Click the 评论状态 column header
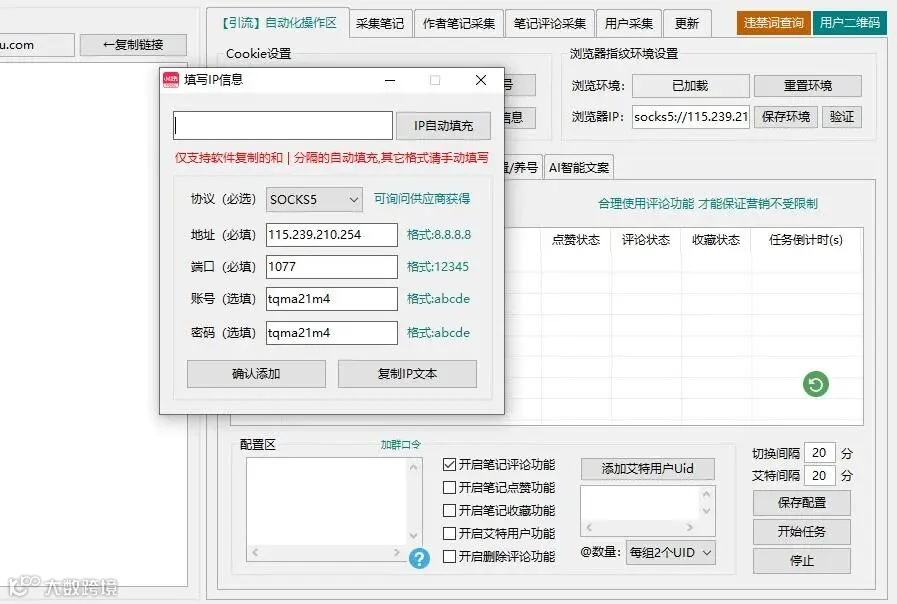 click(x=646, y=240)
